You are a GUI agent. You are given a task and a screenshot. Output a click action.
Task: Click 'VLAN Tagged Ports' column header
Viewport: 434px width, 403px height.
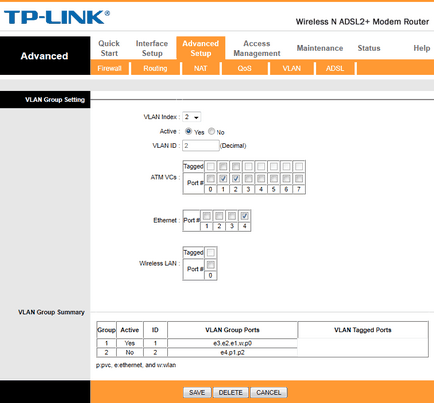click(363, 330)
